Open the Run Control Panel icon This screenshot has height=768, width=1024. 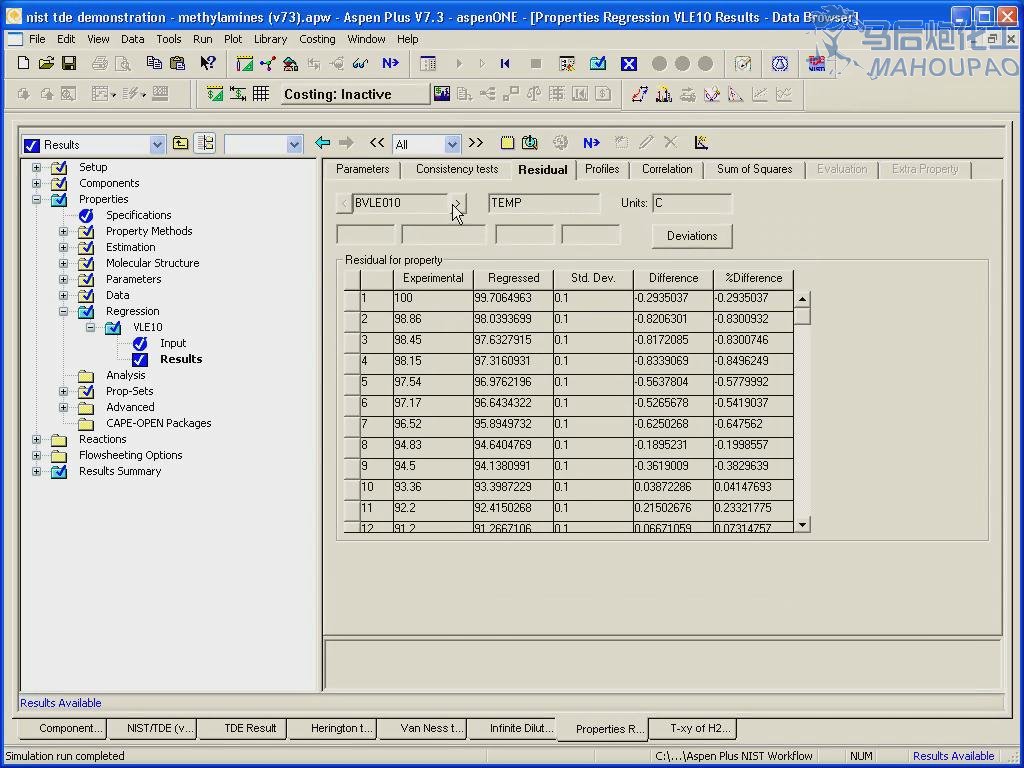pyautogui.click(x=428, y=63)
